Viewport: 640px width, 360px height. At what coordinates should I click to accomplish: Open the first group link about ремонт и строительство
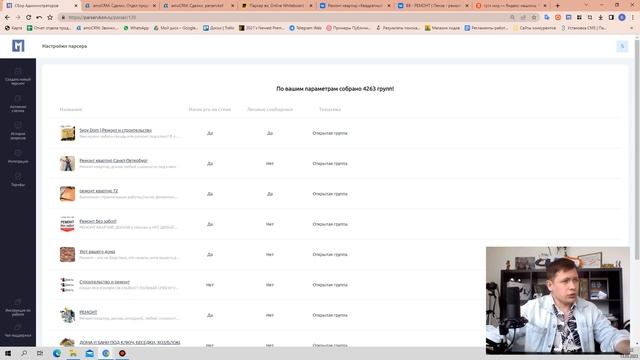(115, 130)
